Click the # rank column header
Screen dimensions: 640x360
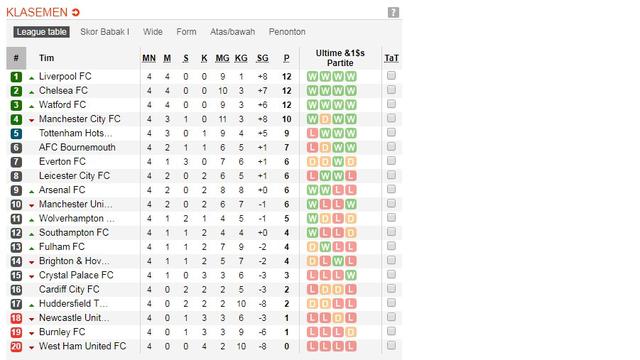(x=16, y=58)
